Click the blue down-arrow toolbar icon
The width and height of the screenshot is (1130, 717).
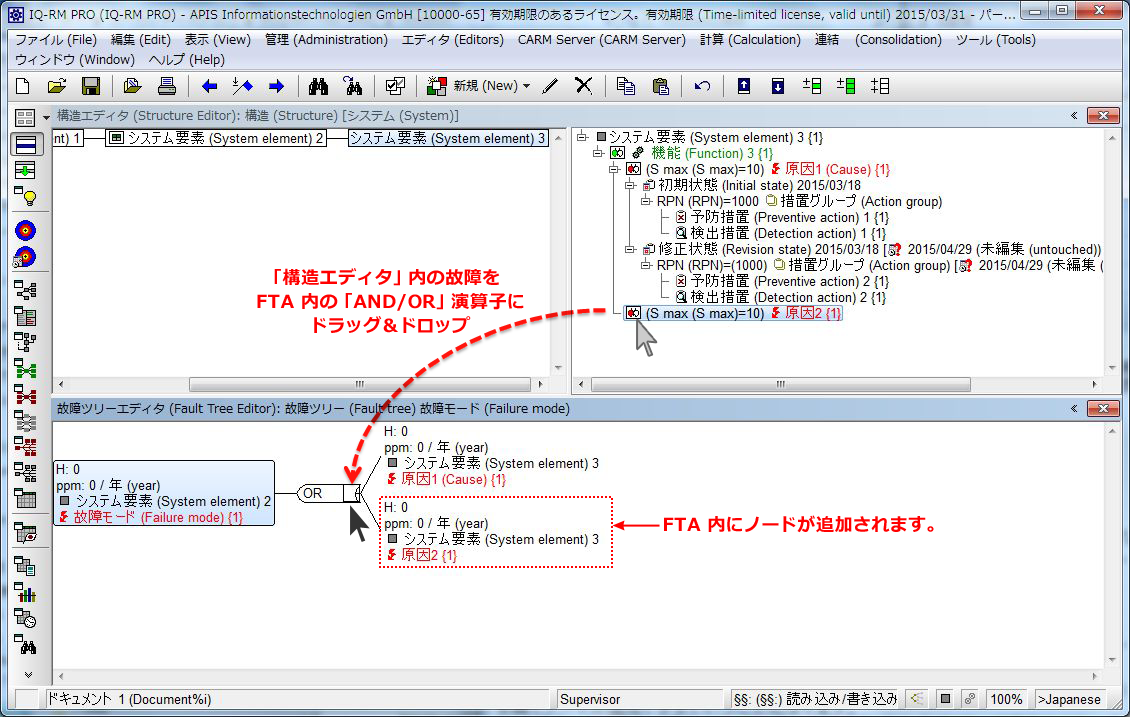pos(778,86)
